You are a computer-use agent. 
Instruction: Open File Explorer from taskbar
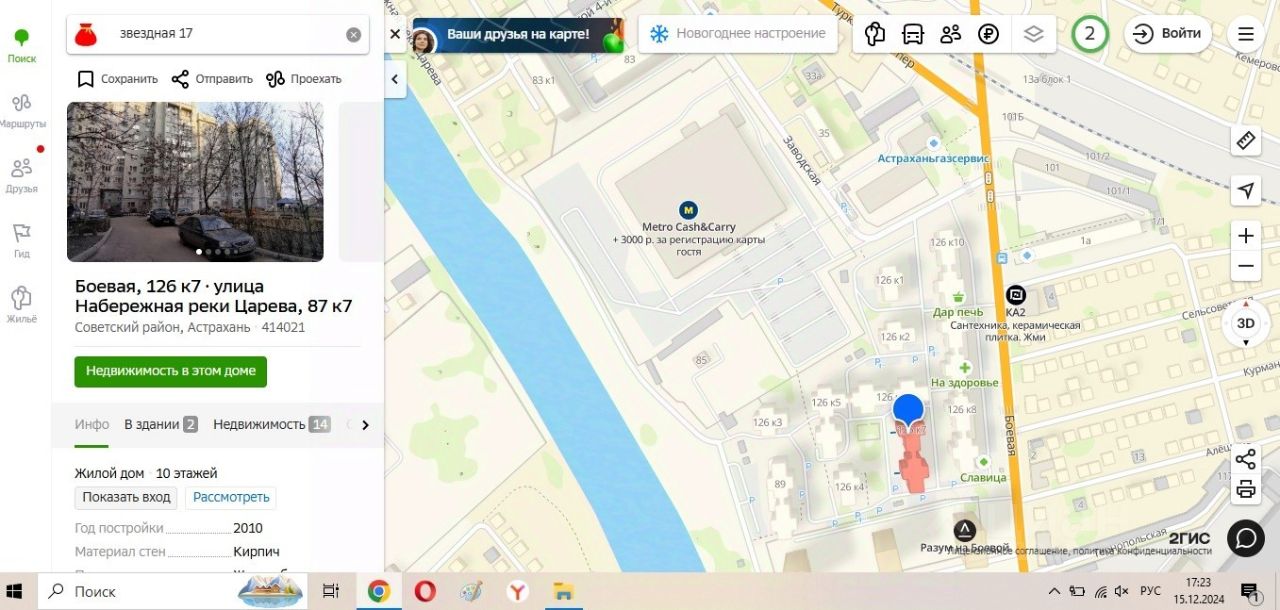pyautogui.click(x=563, y=592)
